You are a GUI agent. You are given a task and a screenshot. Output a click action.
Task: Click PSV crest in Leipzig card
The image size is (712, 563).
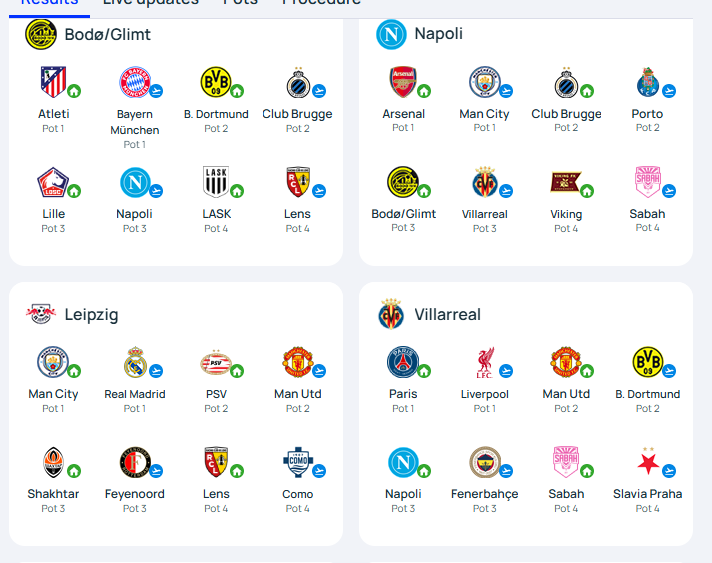[x=216, y=362]
